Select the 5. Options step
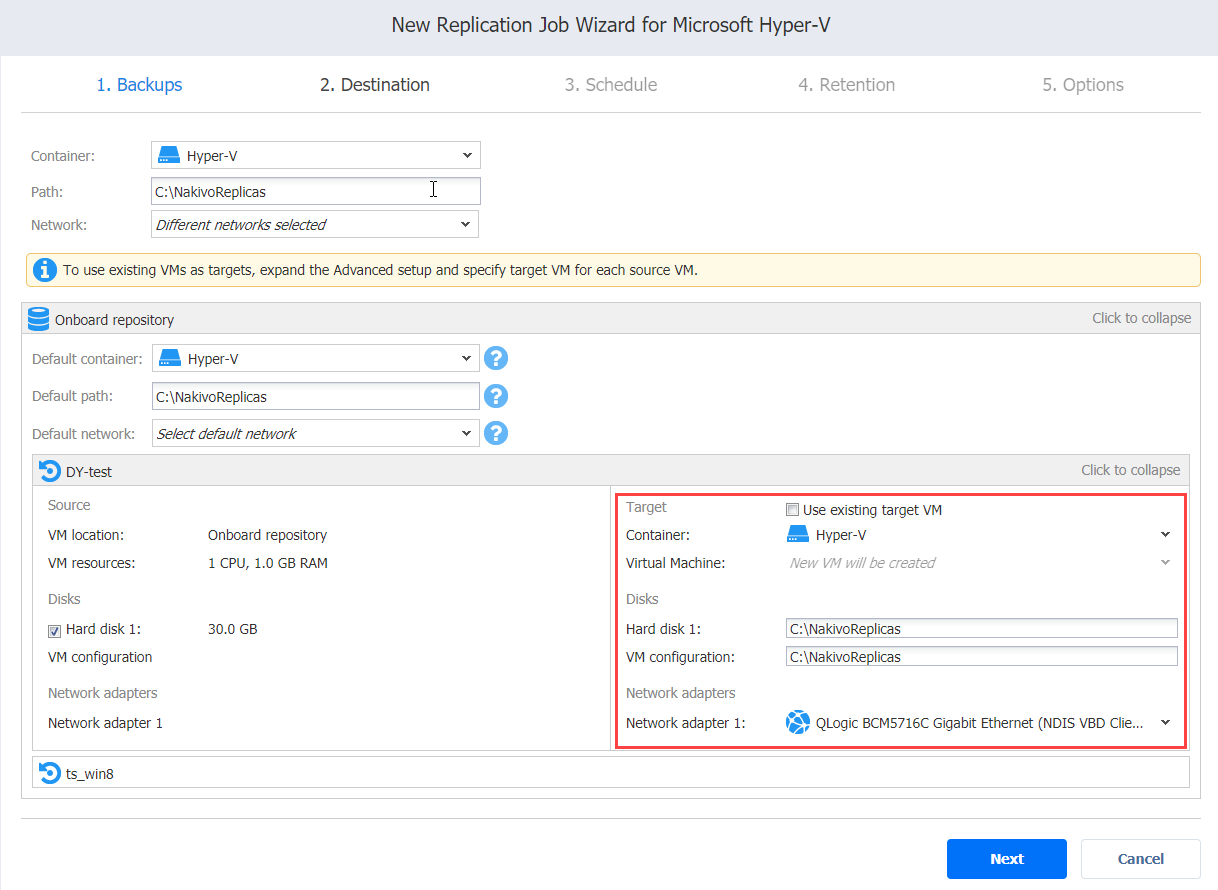1218x890 pixels. (x=1083, y=85)
